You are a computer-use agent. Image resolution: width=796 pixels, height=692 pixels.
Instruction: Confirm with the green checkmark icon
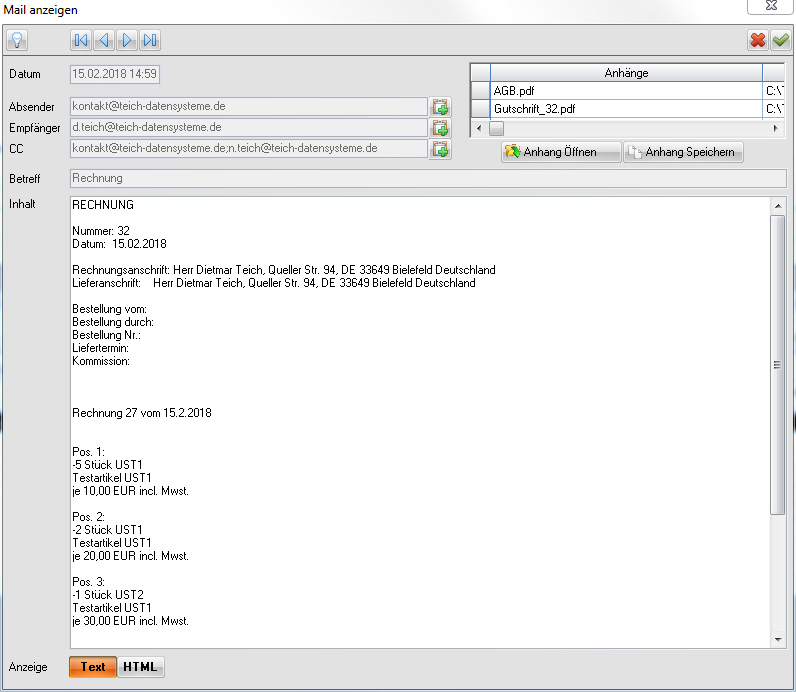tap(781, 40)
